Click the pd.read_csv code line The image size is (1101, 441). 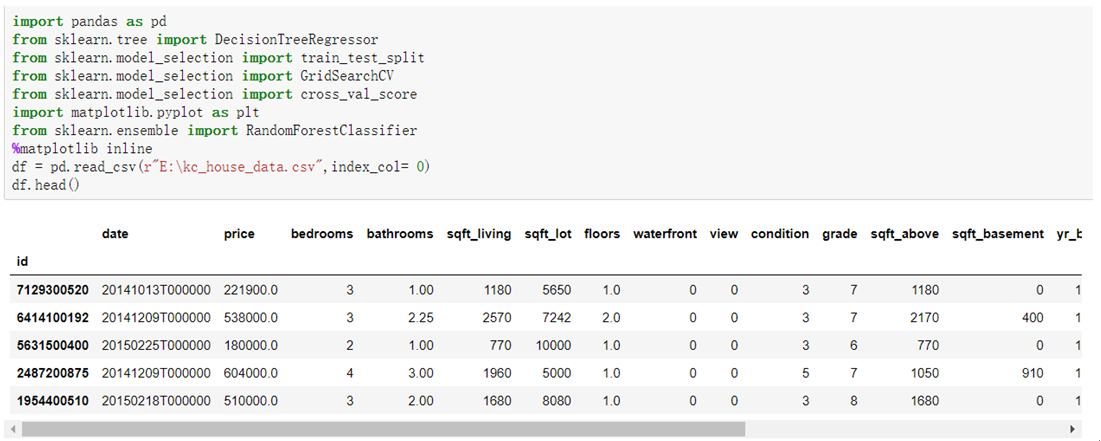(x=220, y=167)
